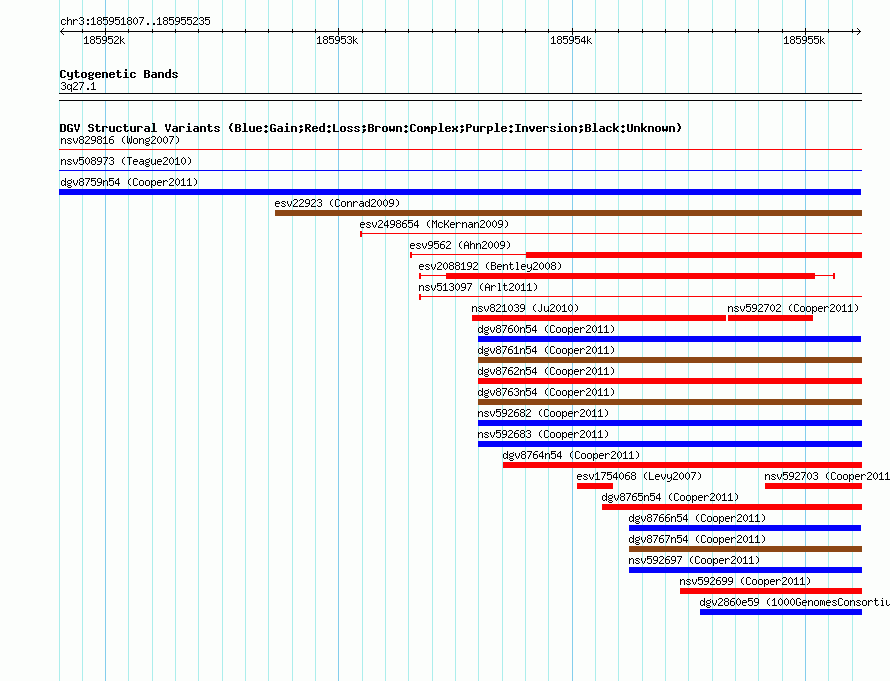
Task: Click the chr3:185951807..185955235 coordinates text
Action: [x=135, y=21]
